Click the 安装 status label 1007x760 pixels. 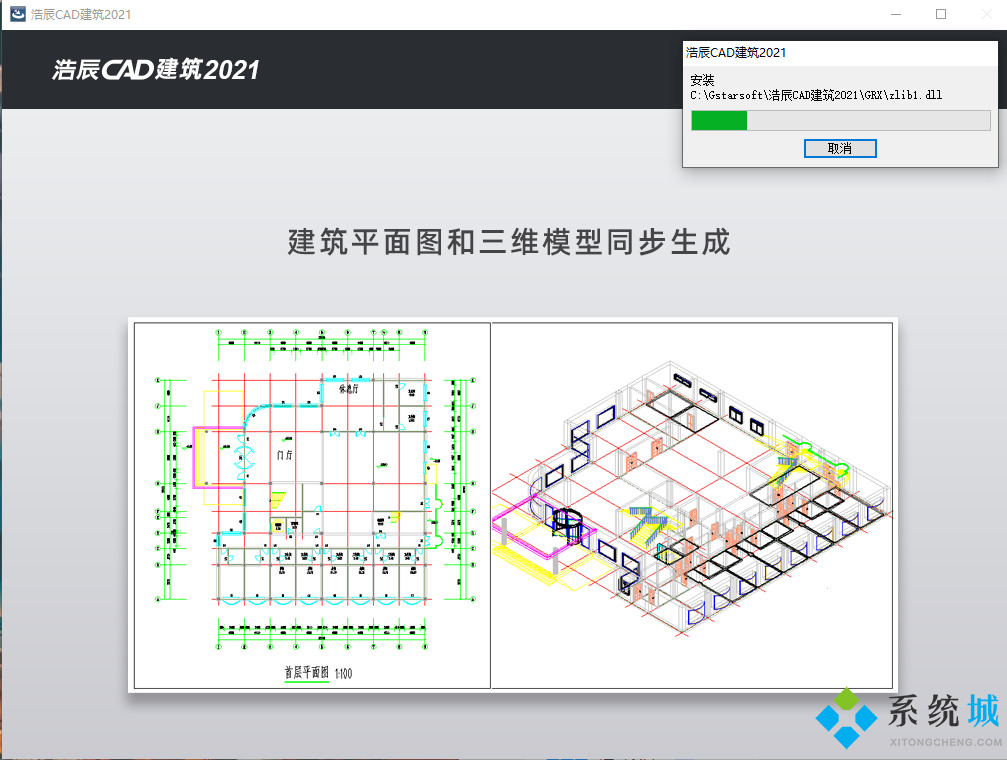point(702,80)
